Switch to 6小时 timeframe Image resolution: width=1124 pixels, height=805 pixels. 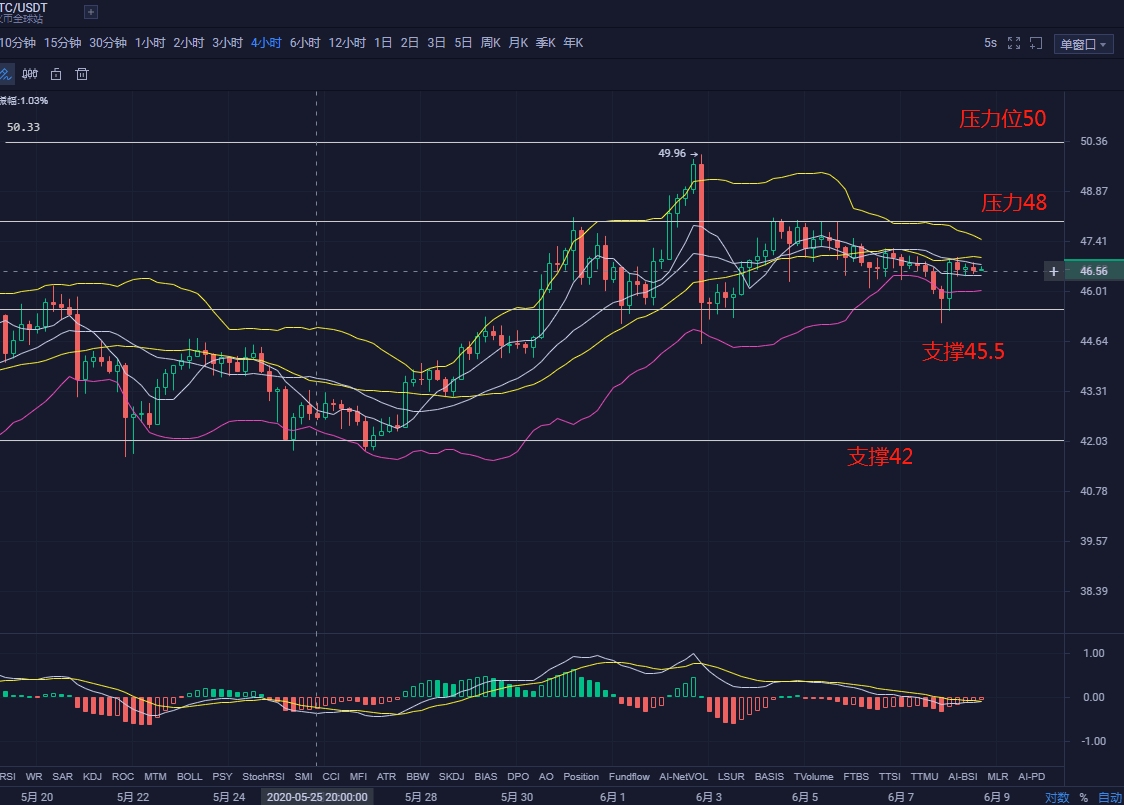point(305,43)
